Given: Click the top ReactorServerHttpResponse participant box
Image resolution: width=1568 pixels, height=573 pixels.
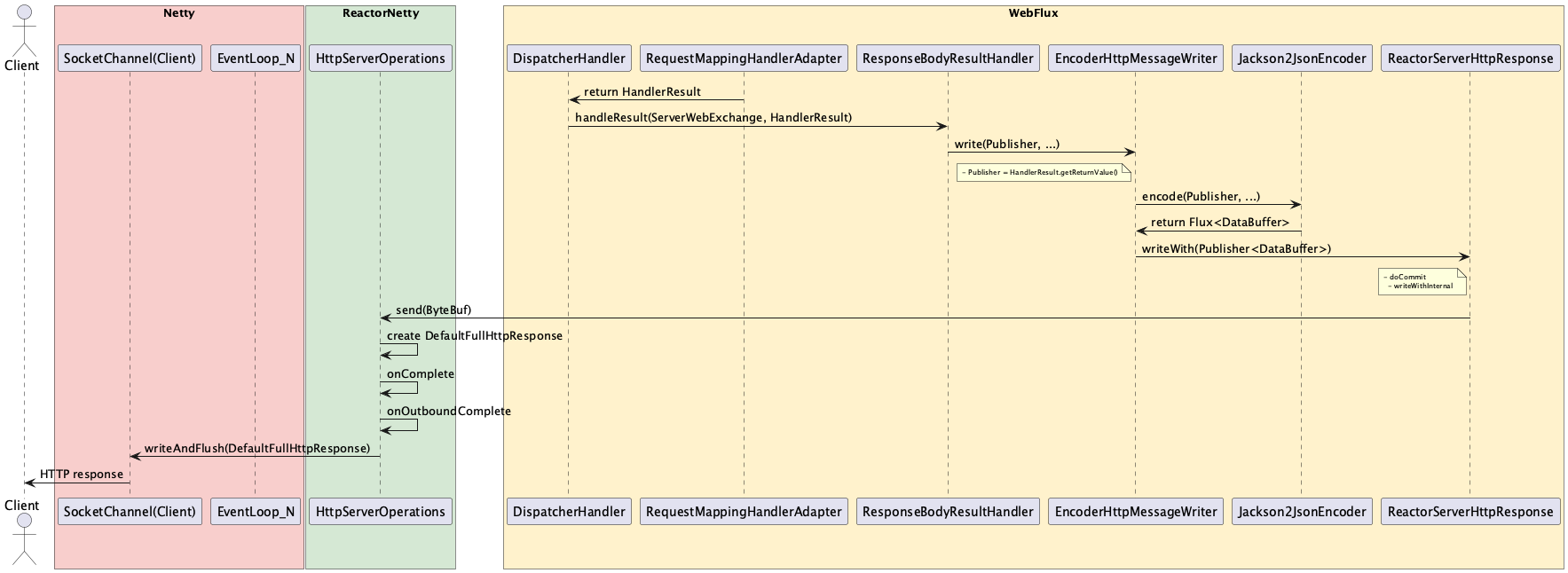Looking at the screenshot, I should coord(1470,59).
